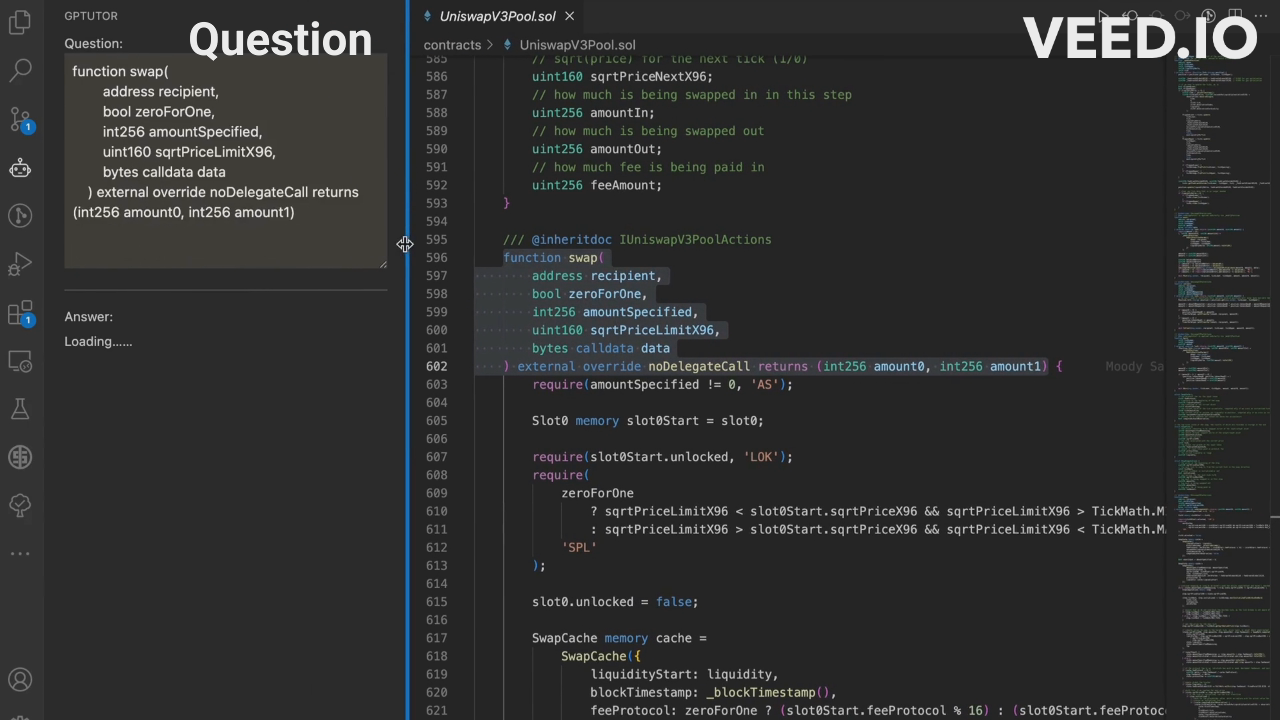Click line number 617 in the gutter

click(x=436, y=638)
